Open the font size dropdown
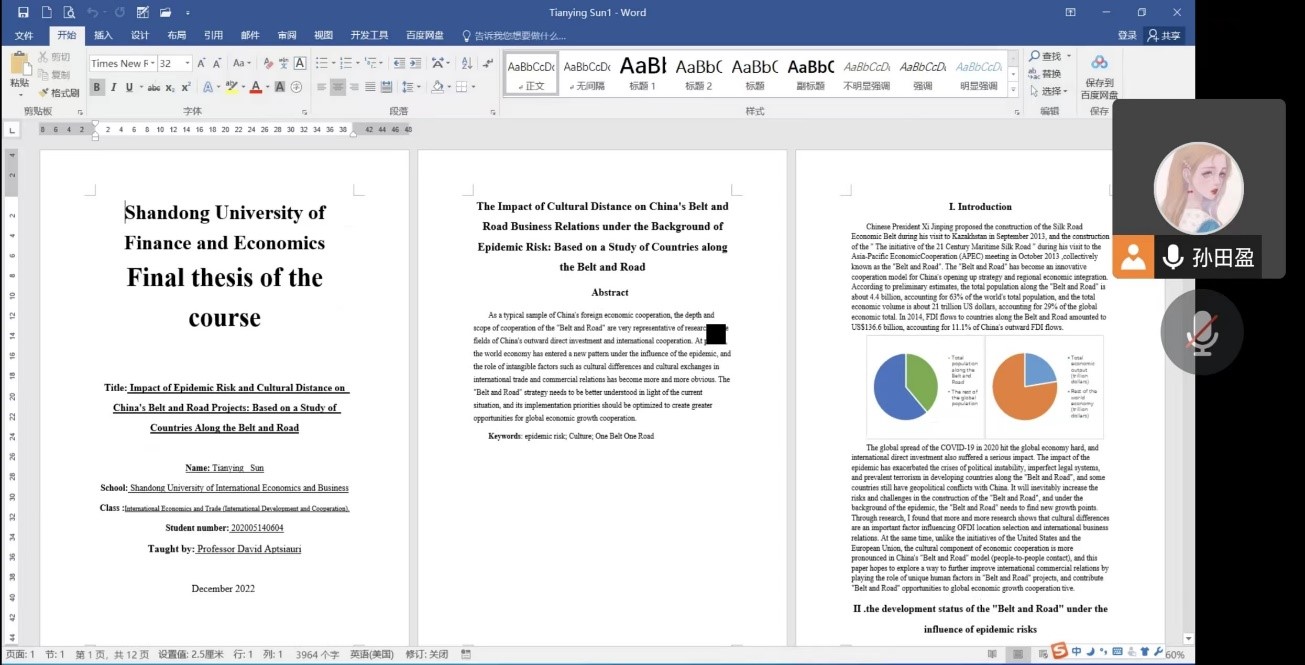The height and width of the screenshot is (665, 1305). click(188, 63)
